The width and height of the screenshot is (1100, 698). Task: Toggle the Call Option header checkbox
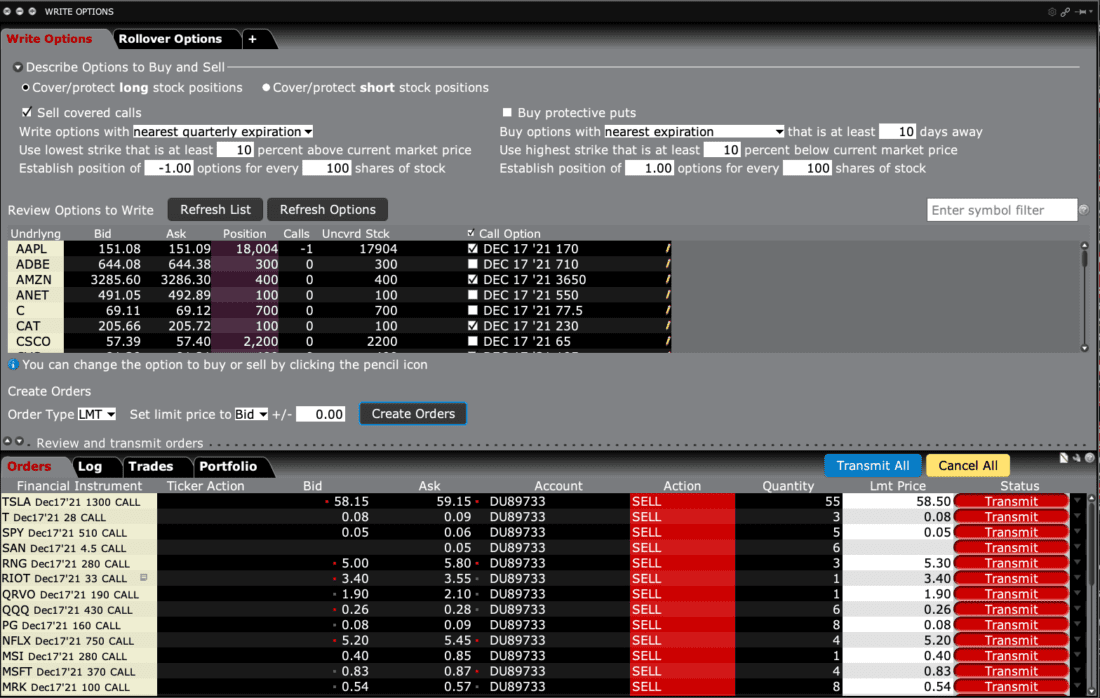pos(471,233)
